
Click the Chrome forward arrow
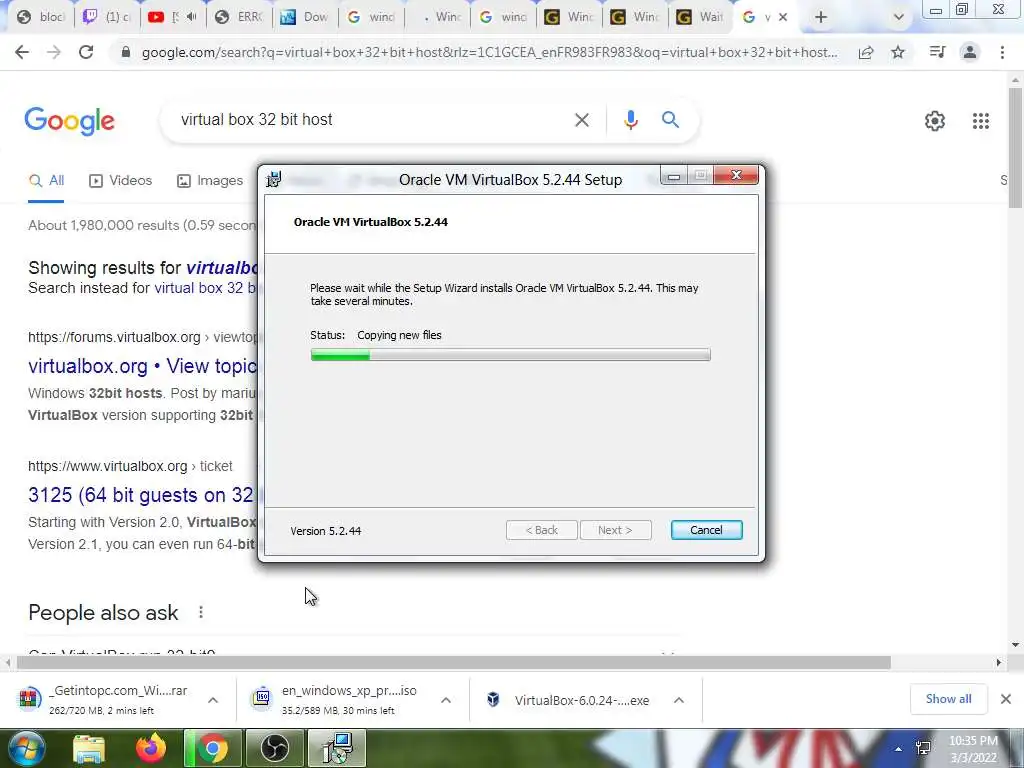point(54,52)
